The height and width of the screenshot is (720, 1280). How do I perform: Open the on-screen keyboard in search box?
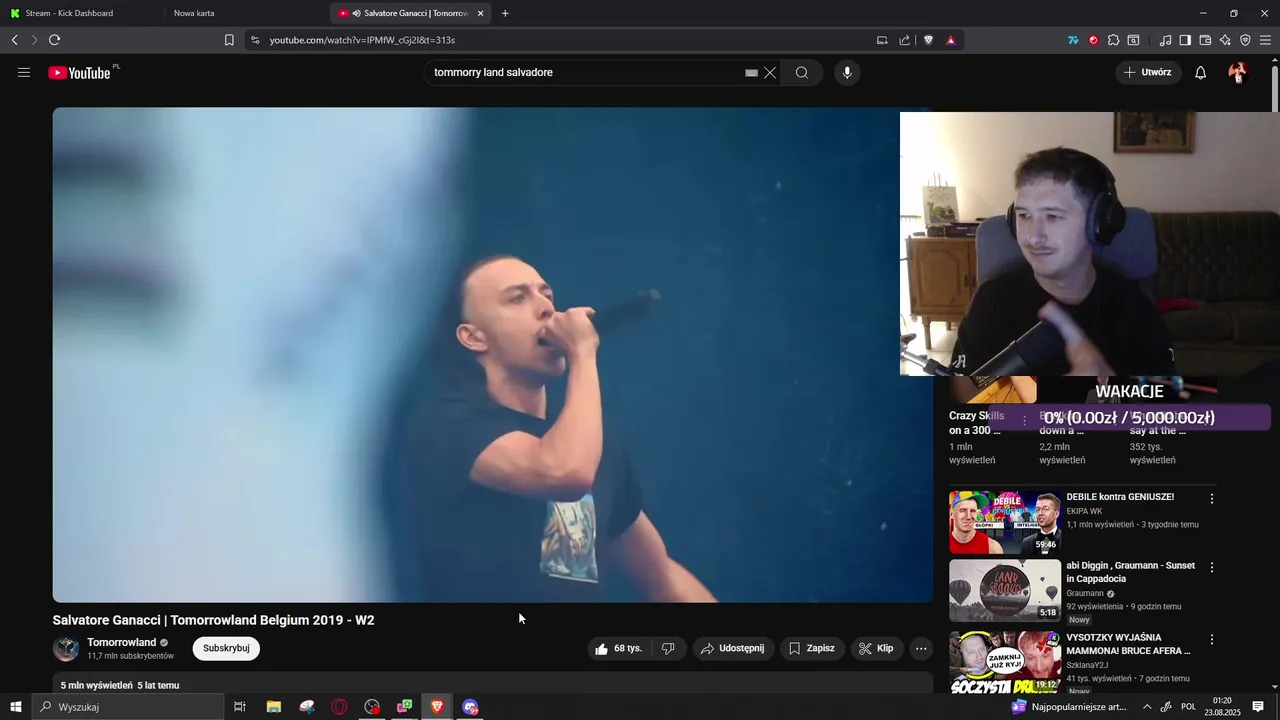751,72
